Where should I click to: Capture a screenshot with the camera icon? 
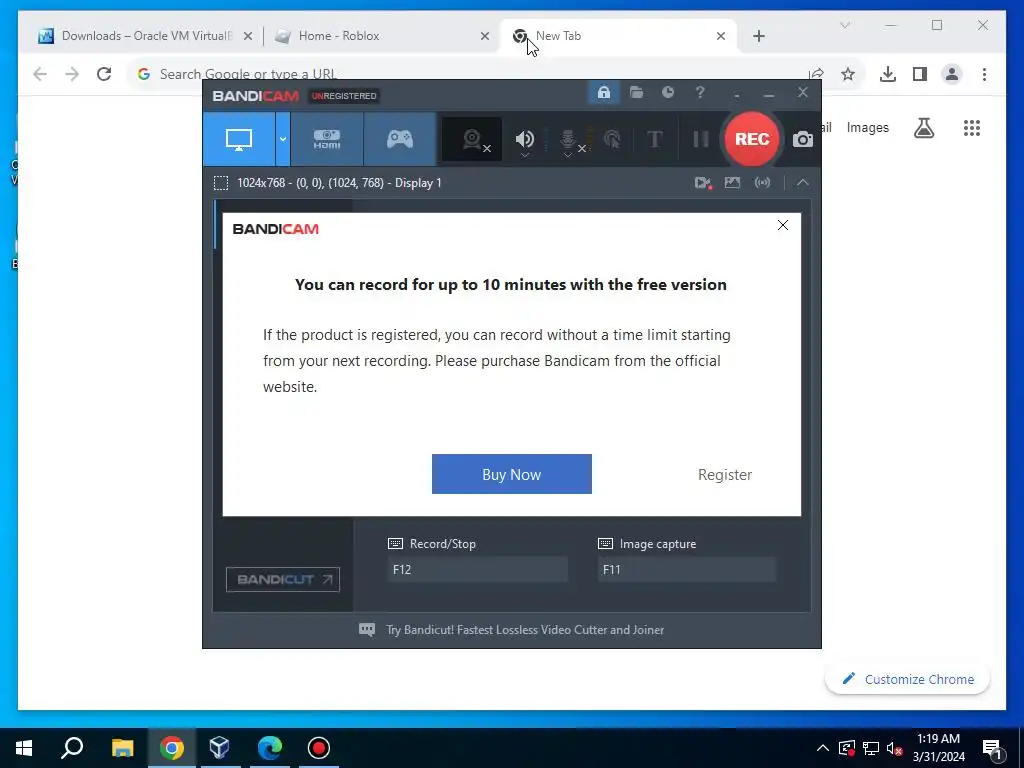[x=803, y=139]
